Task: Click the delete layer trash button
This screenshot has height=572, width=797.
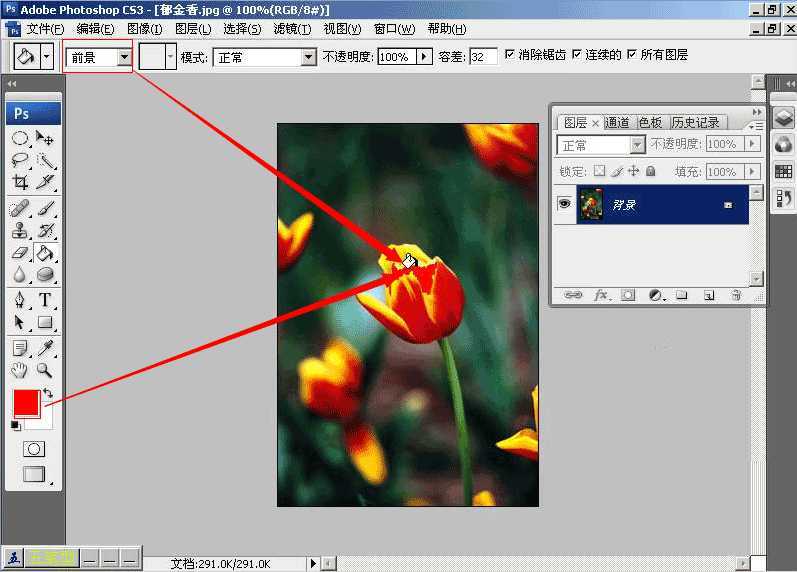Action: pyautogui.click(x=736, y=295)
